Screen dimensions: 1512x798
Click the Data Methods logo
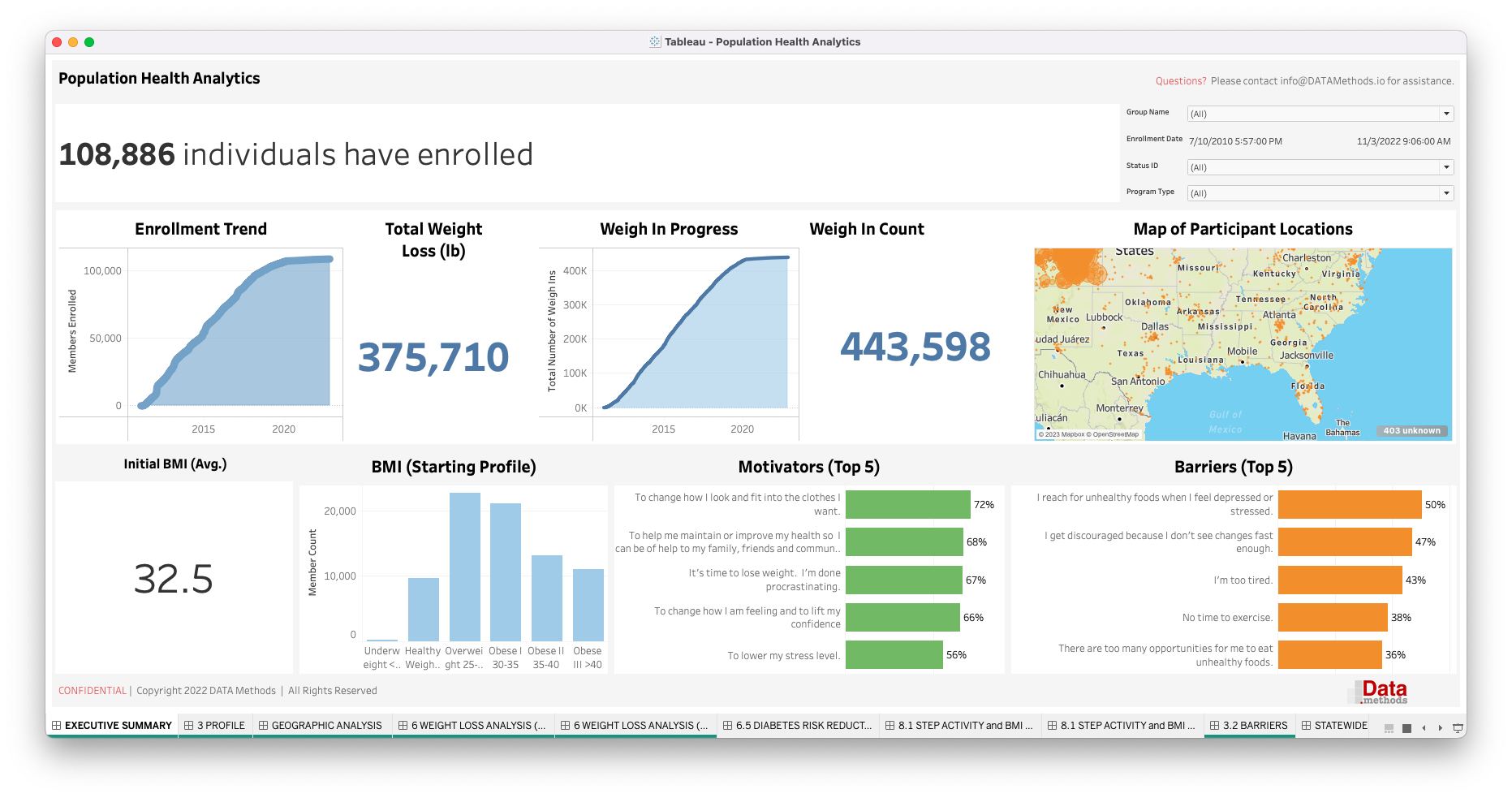tap(1383, 692)
